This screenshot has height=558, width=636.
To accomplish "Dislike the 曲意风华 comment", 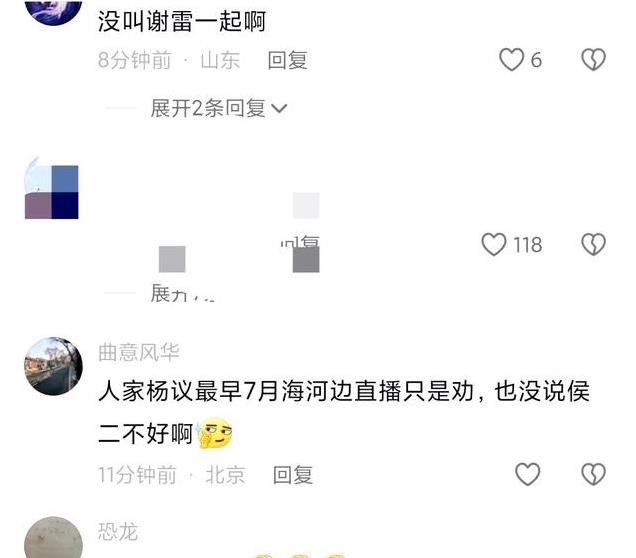I will (x=593, y=474).
